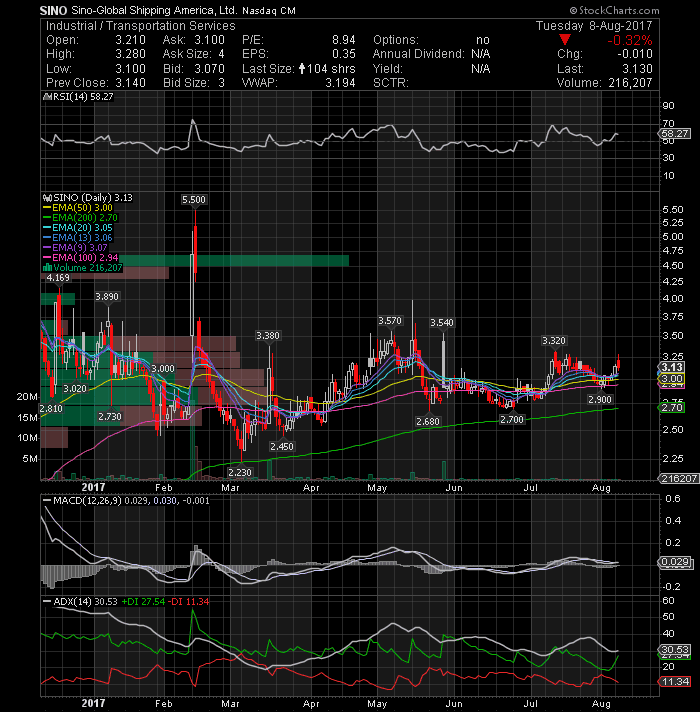Click the 3.020 price label
Viewport: 700px width, 712px height.
tap(74, 388)
